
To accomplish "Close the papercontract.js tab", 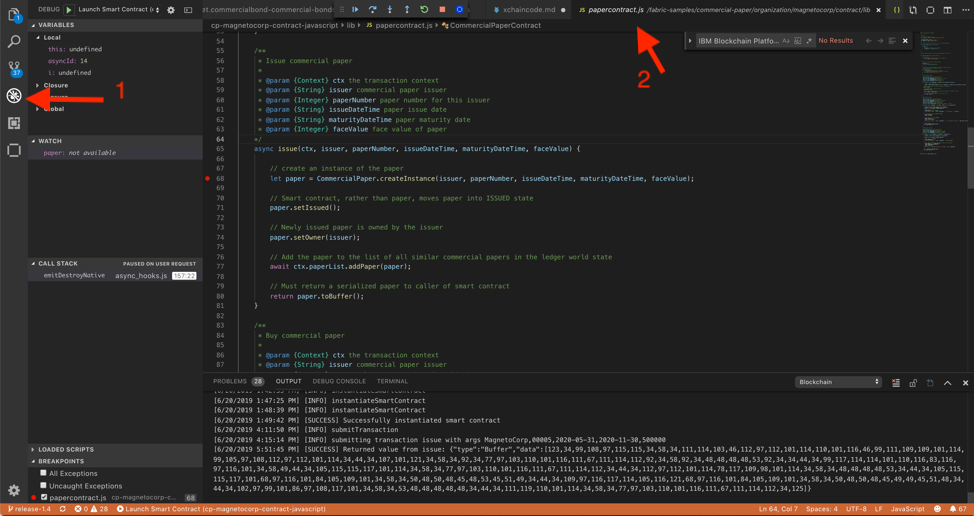I will [x=878, y=10].
